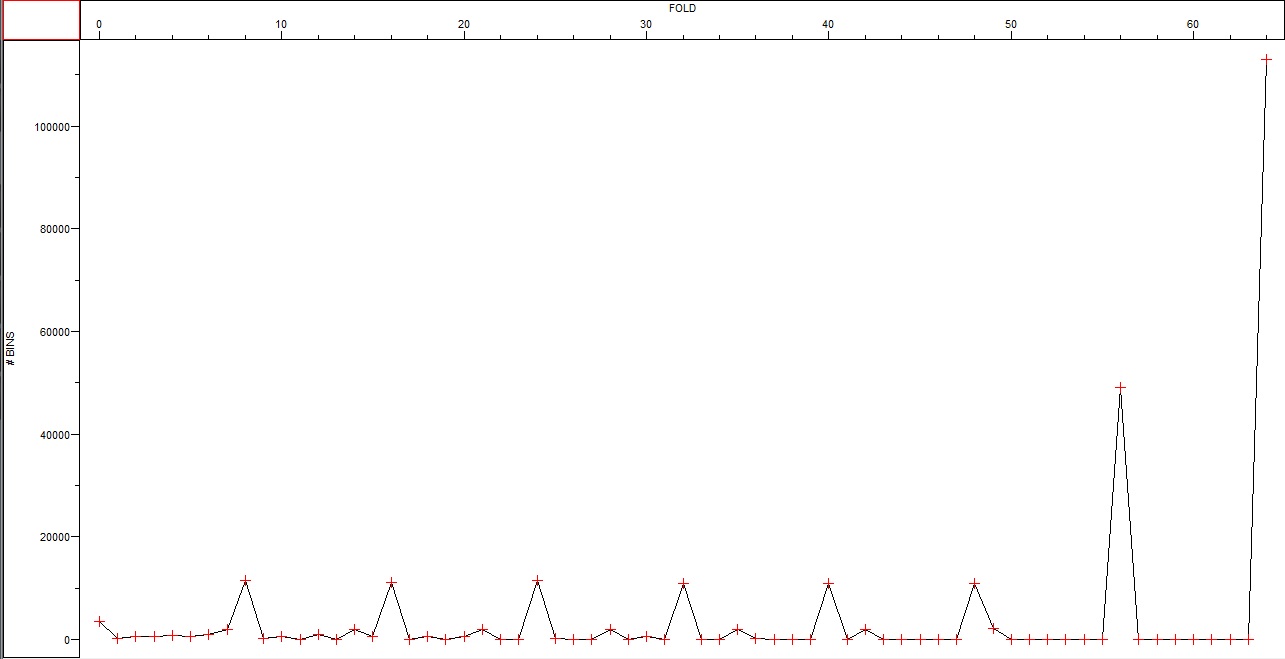This screenshot has height=659, width=1285.
Task: Select the # BINS axis label 0
Action: (65, 640)
